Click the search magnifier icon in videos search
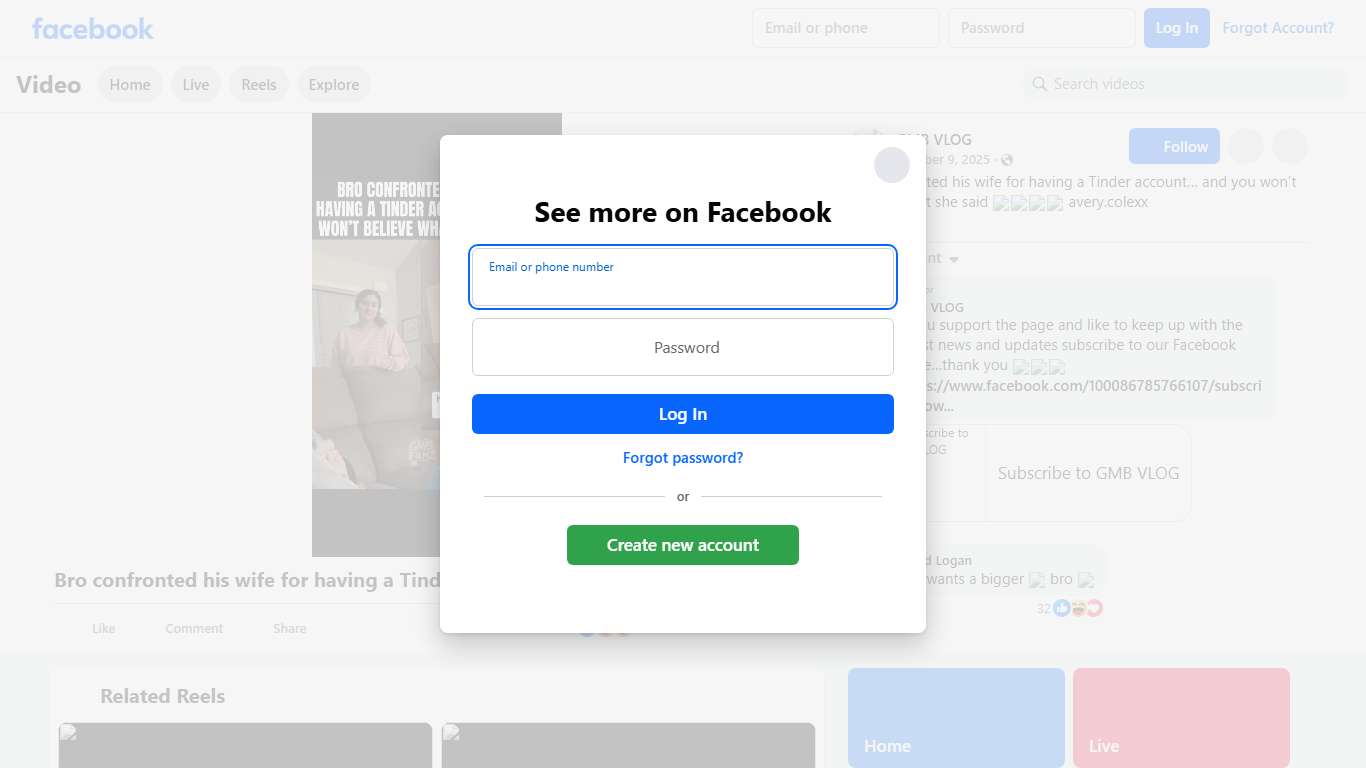1366x768 pixels. [x=1040, y=84]
